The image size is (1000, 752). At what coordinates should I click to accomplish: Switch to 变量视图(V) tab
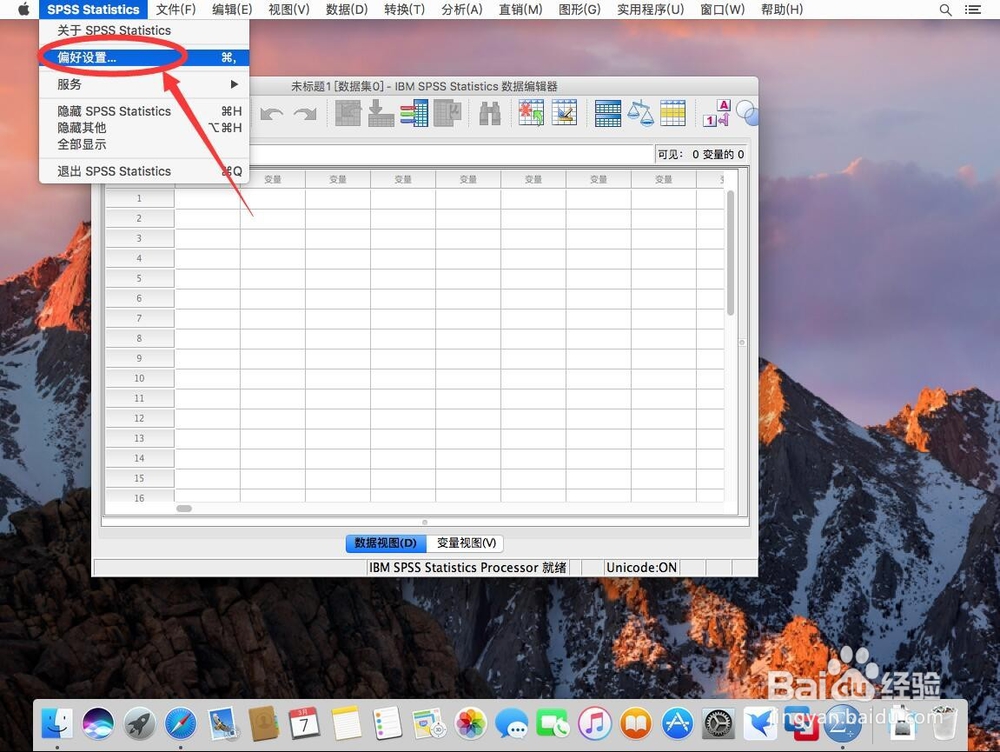[x=466, y=543]
